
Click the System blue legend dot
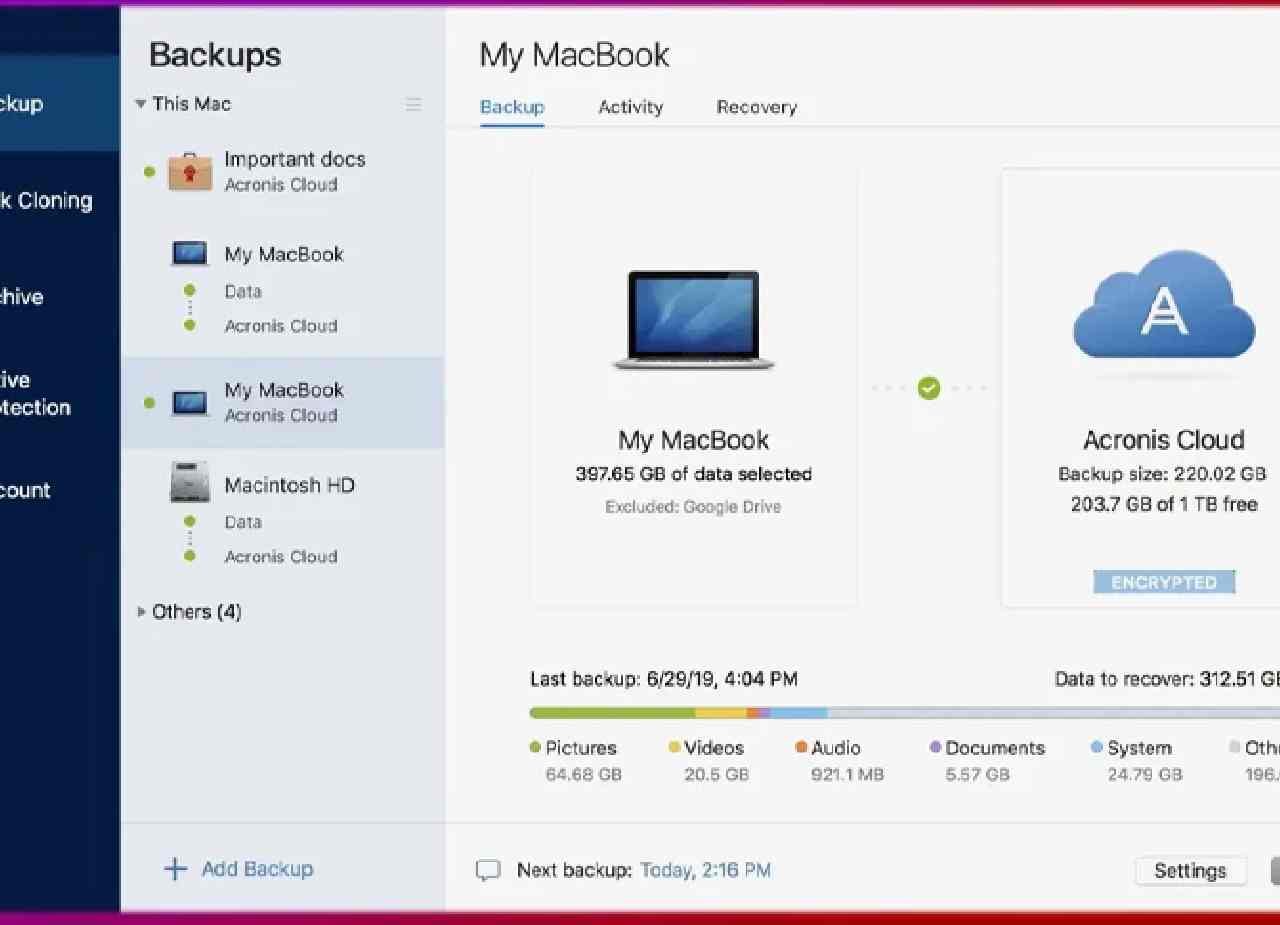pos(1096,747)
